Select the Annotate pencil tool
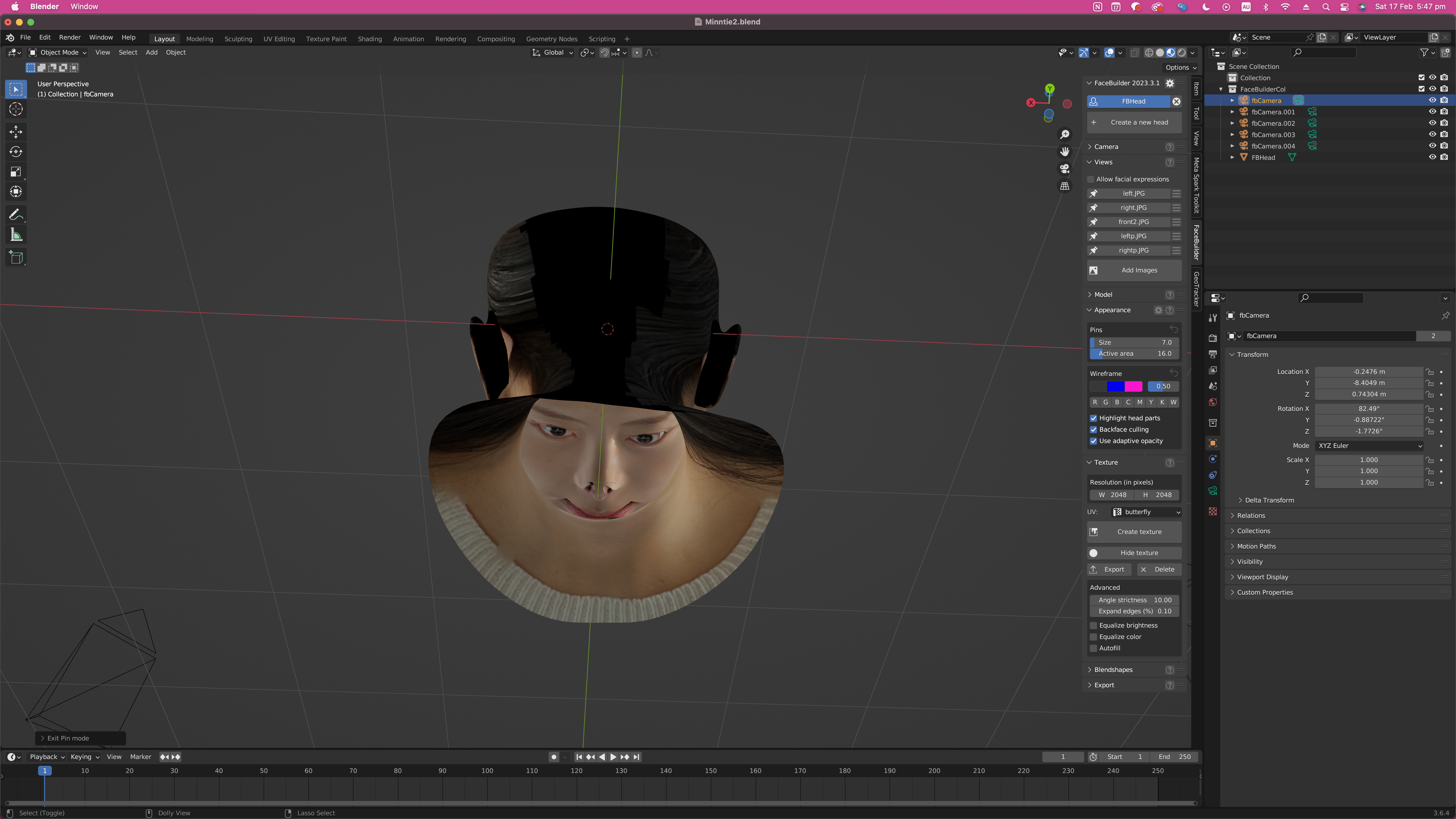This screenshot has height=819, width=1456. (16, 215)
